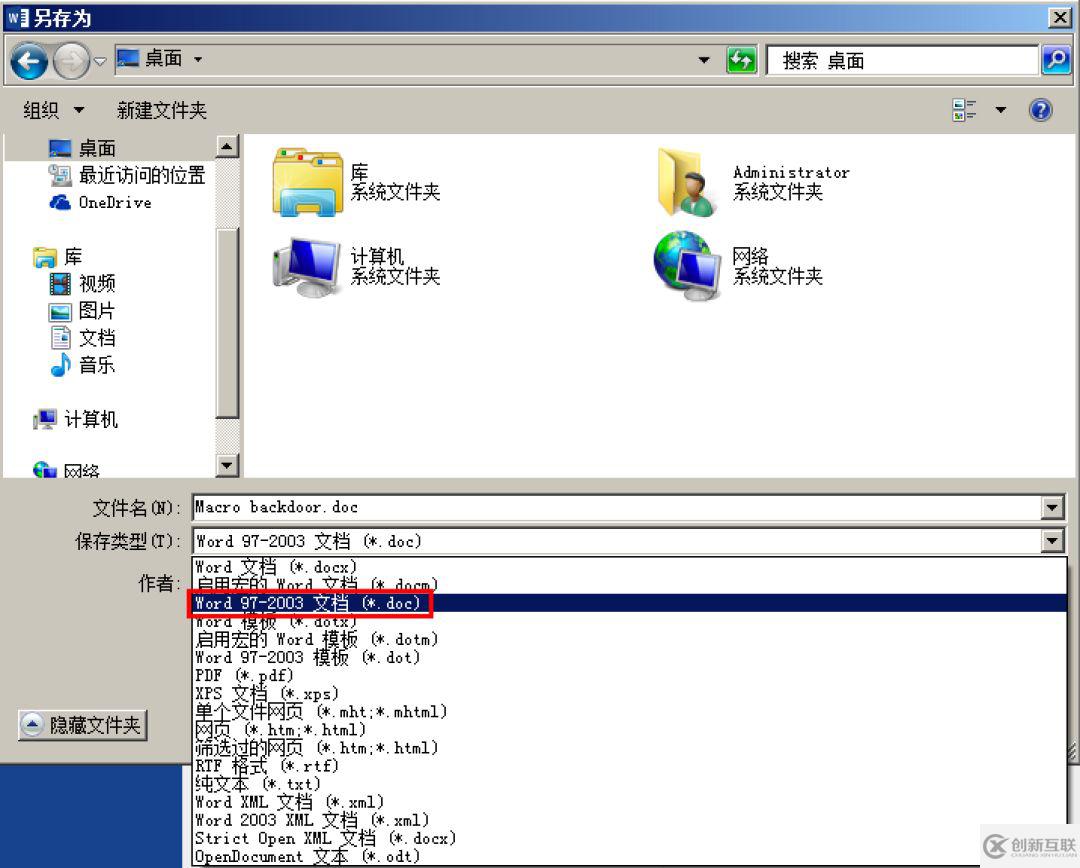Image resolution: width=1080 pixels, height=868 pixels.
Task: Open help with the blue question mark
Action: [1040, 110]
